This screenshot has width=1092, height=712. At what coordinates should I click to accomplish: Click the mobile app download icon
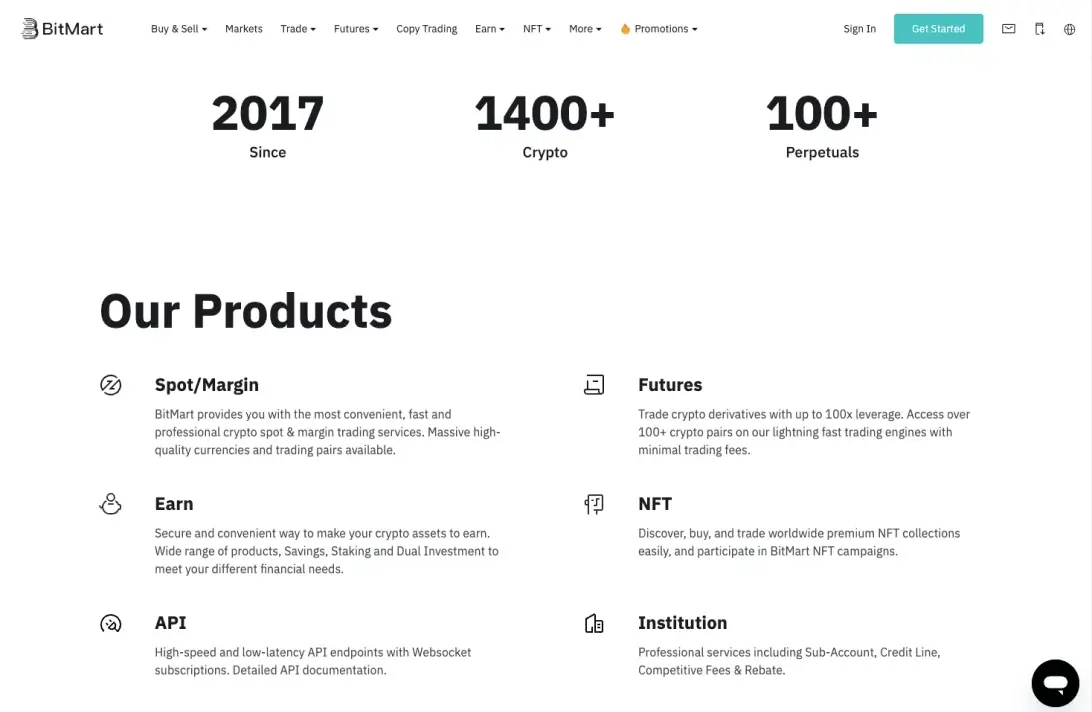point(1039,29)
